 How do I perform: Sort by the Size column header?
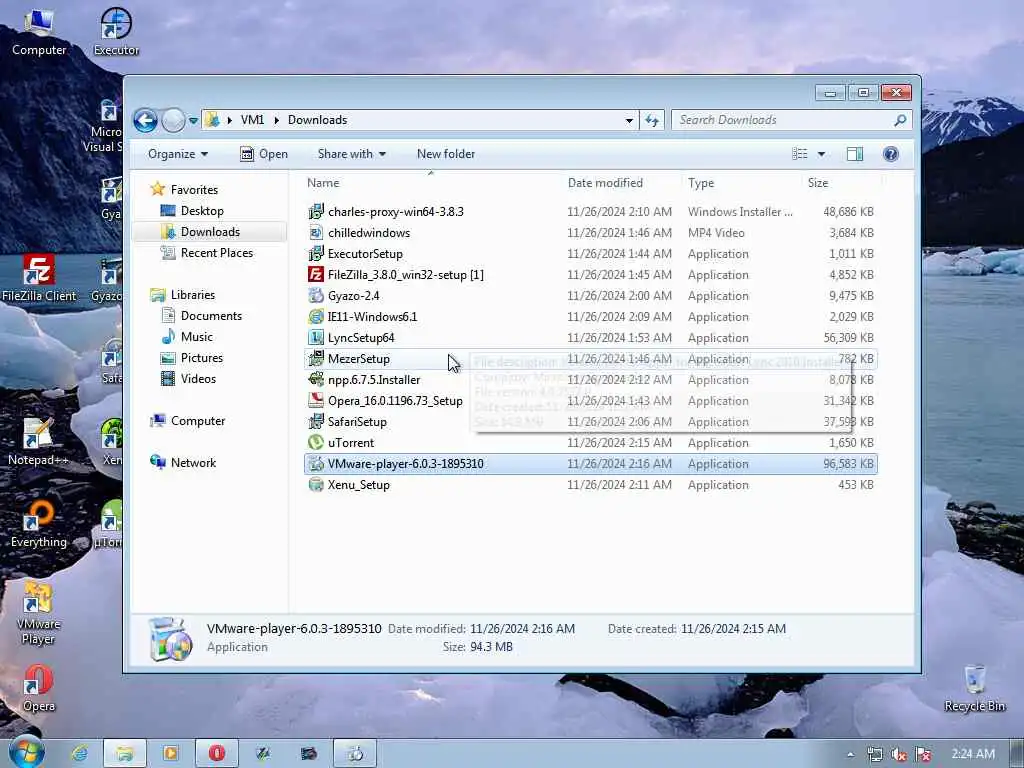click(x=818, y=183)
